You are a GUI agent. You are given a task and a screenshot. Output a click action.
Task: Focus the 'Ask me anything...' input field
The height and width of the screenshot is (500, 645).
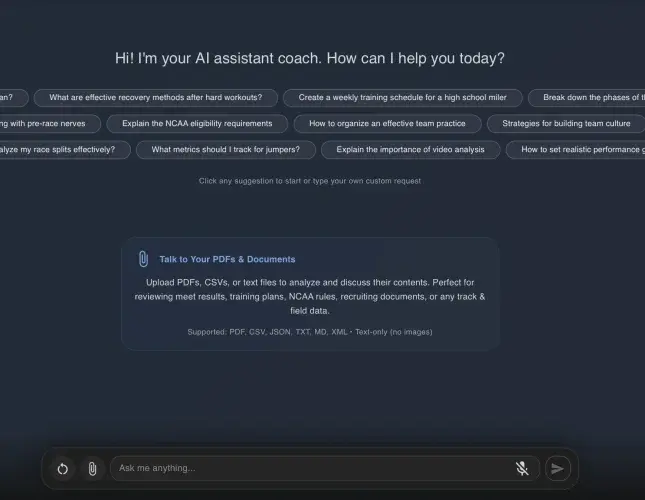(325, 468)
